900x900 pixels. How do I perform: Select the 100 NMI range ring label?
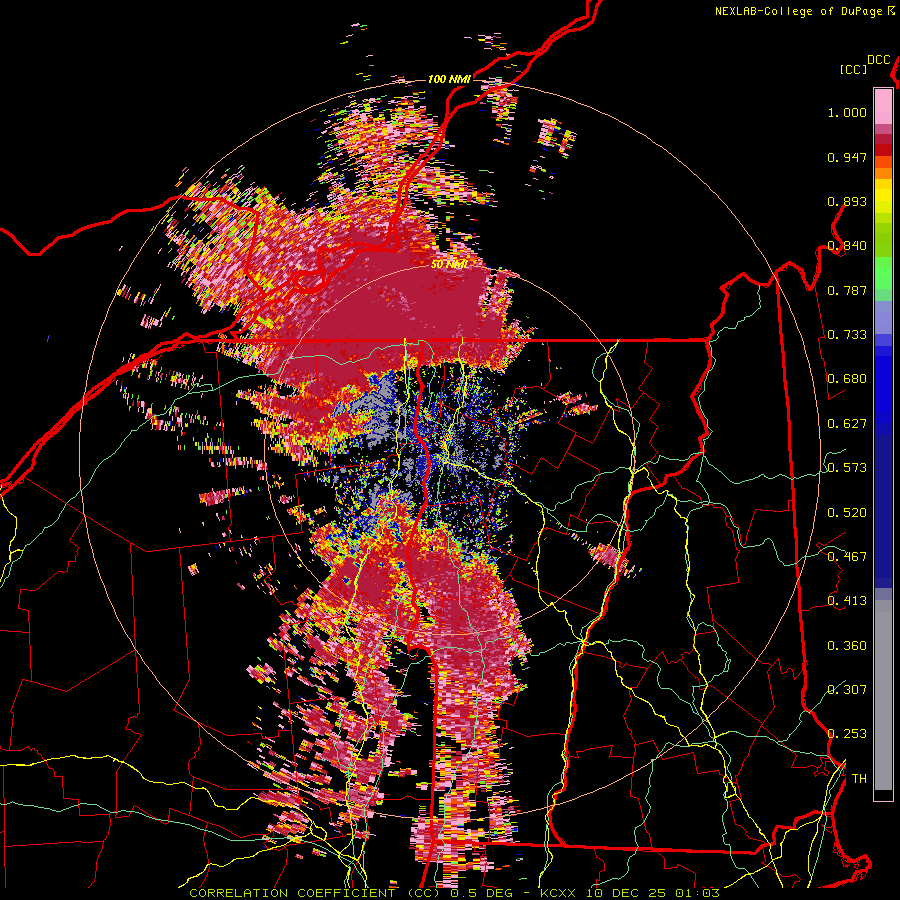[449, 79]
